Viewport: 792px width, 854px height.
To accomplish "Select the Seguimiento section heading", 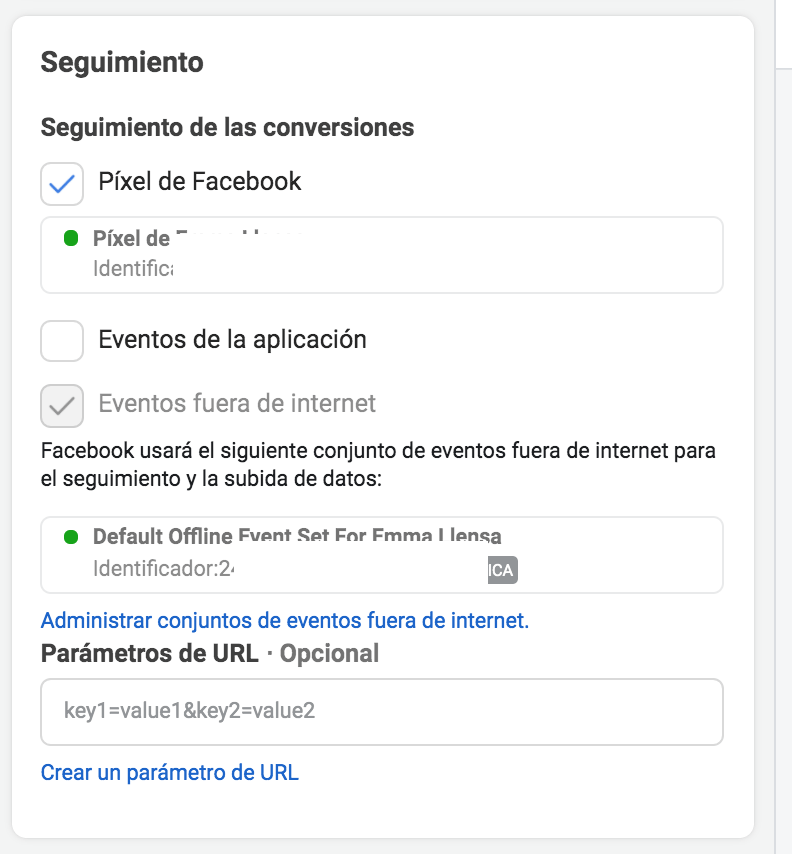I will pos(122,63).
